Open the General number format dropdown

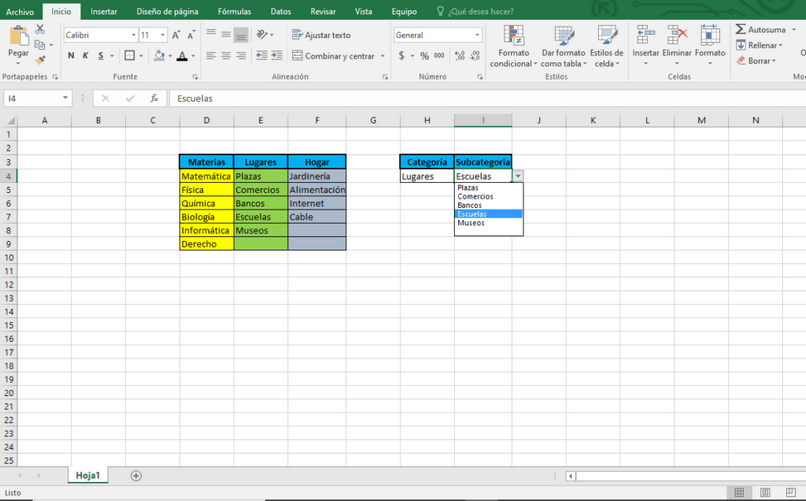point(478,35)
